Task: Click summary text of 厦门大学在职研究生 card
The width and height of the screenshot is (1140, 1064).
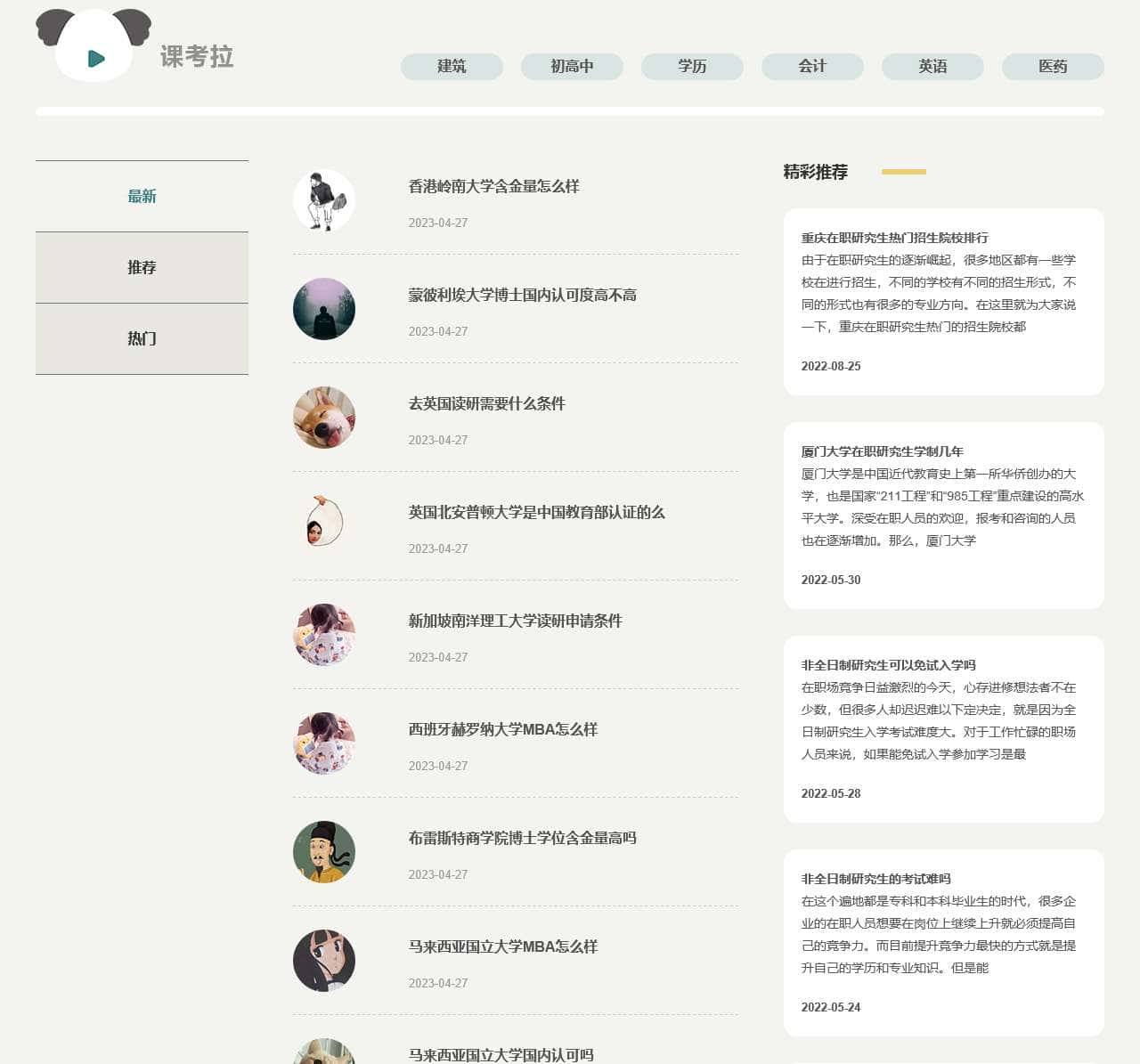Action: tap(942, 507)
